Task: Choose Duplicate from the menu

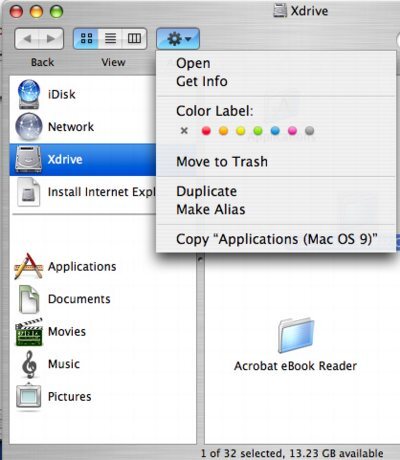Action: click(276, 192)
